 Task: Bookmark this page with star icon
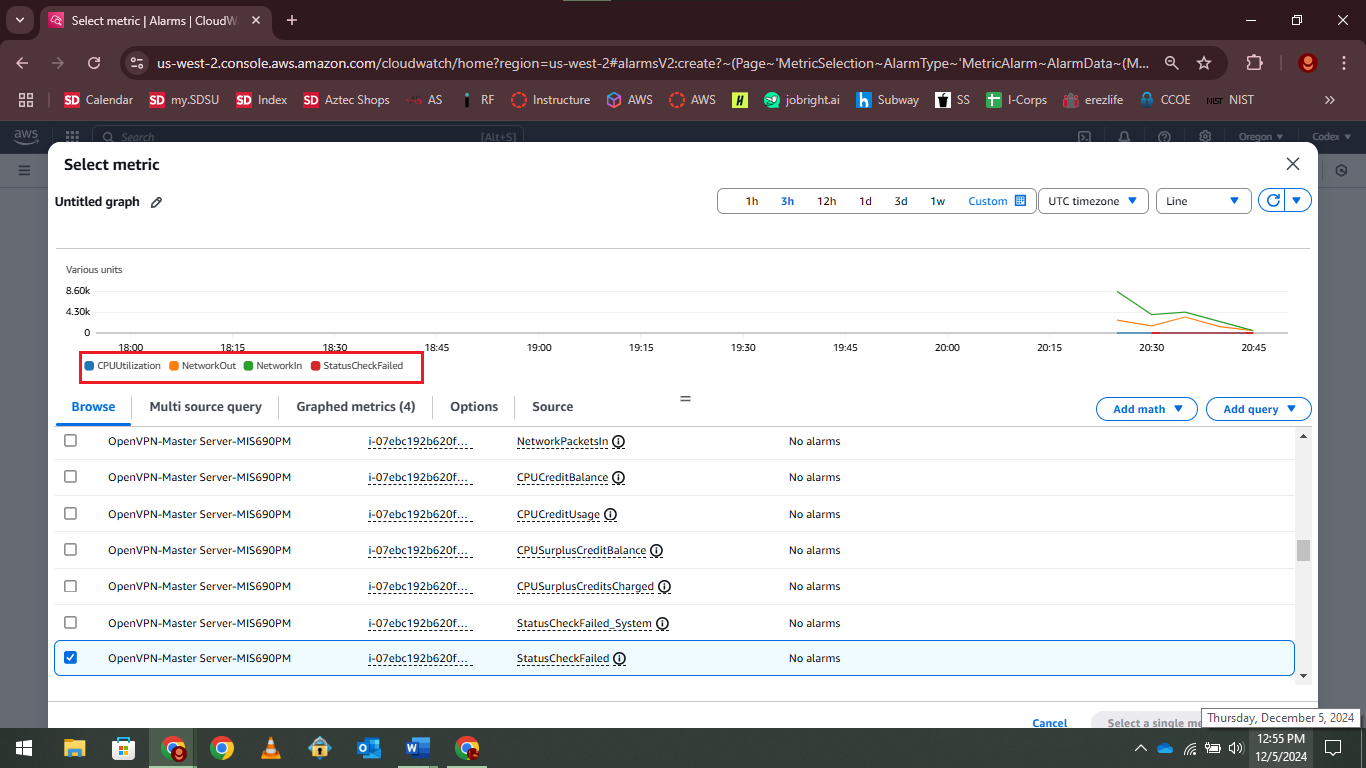coord(1204,63)
